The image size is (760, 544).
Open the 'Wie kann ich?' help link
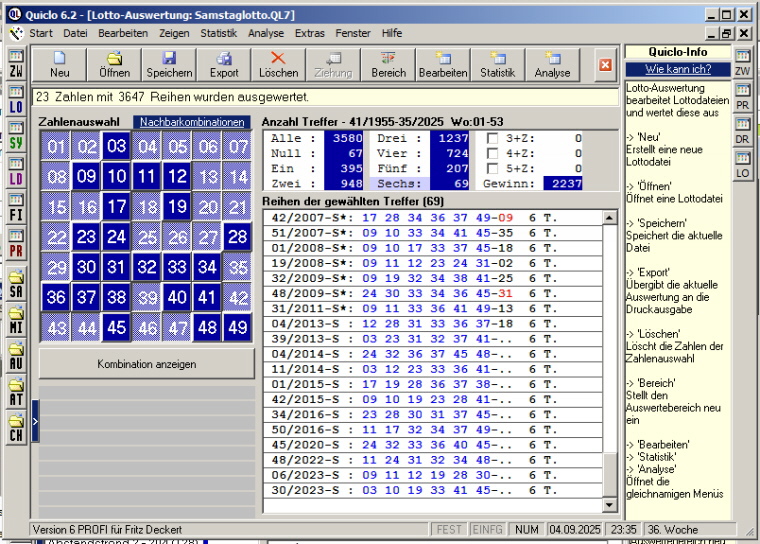[677, 69]
